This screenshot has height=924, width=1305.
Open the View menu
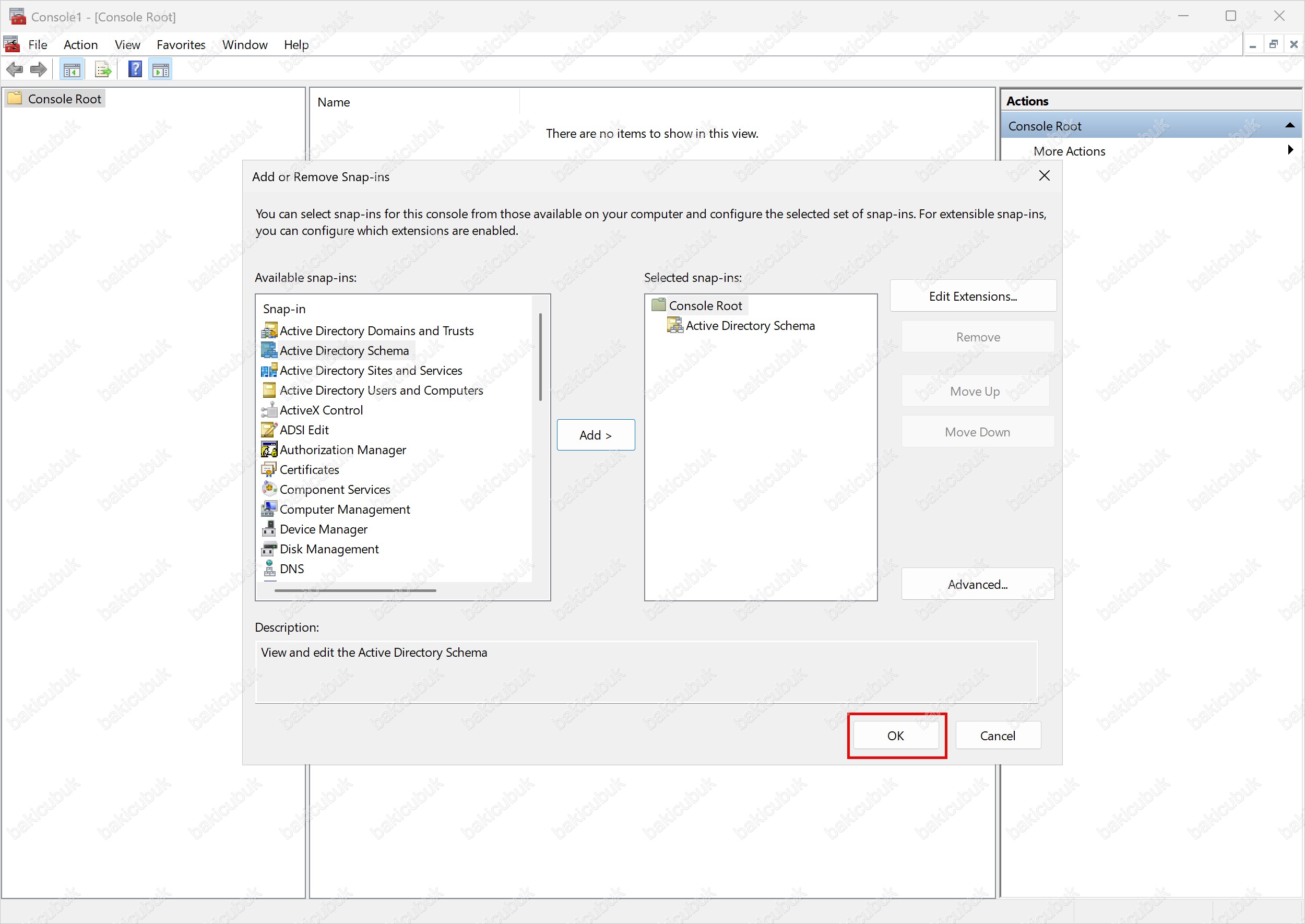click(x=127, y=44)
